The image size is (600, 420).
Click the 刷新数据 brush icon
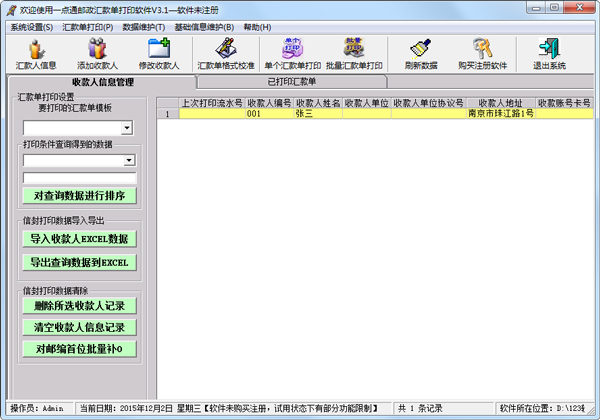pos(421,54)
